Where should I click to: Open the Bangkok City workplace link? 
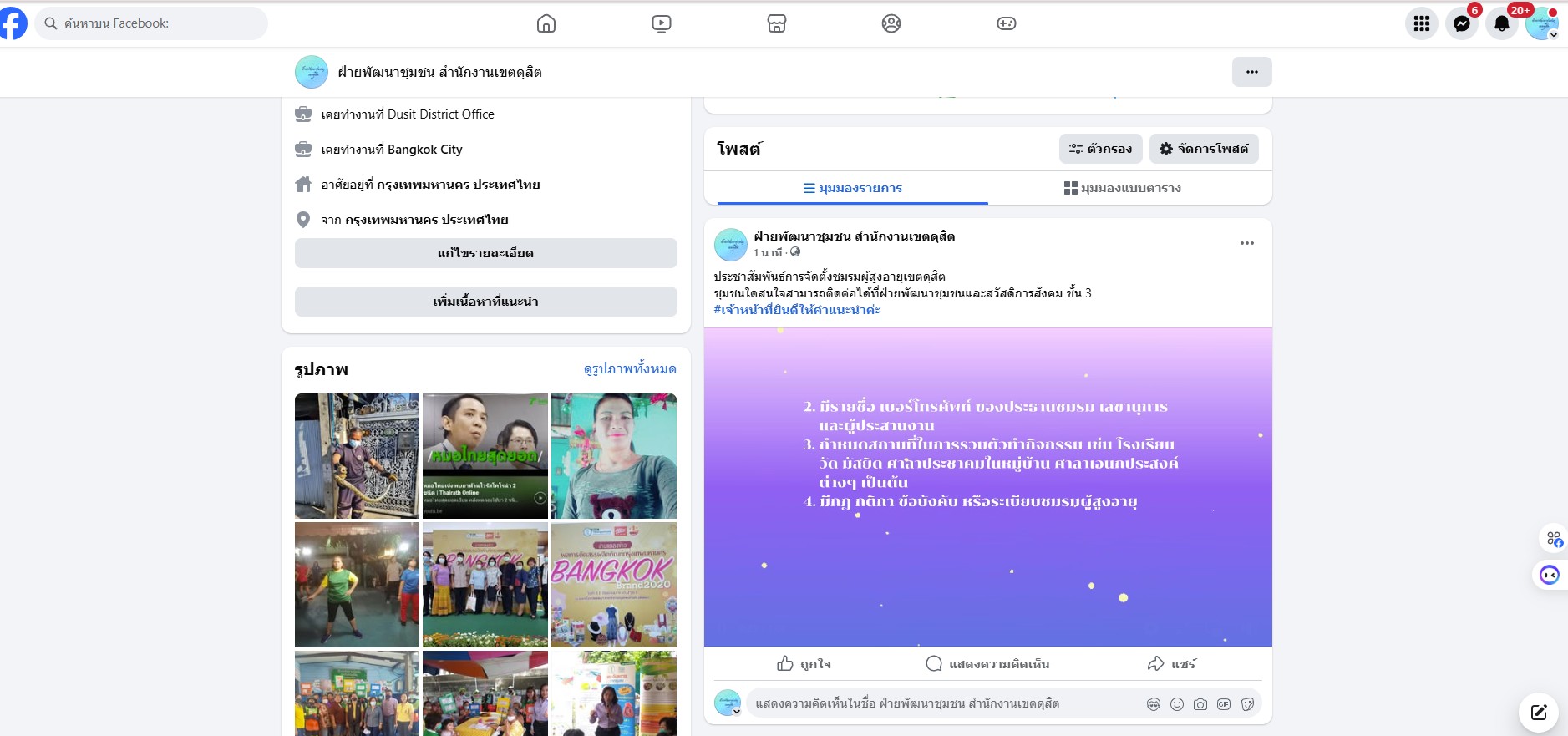click(x=425, y=150)
